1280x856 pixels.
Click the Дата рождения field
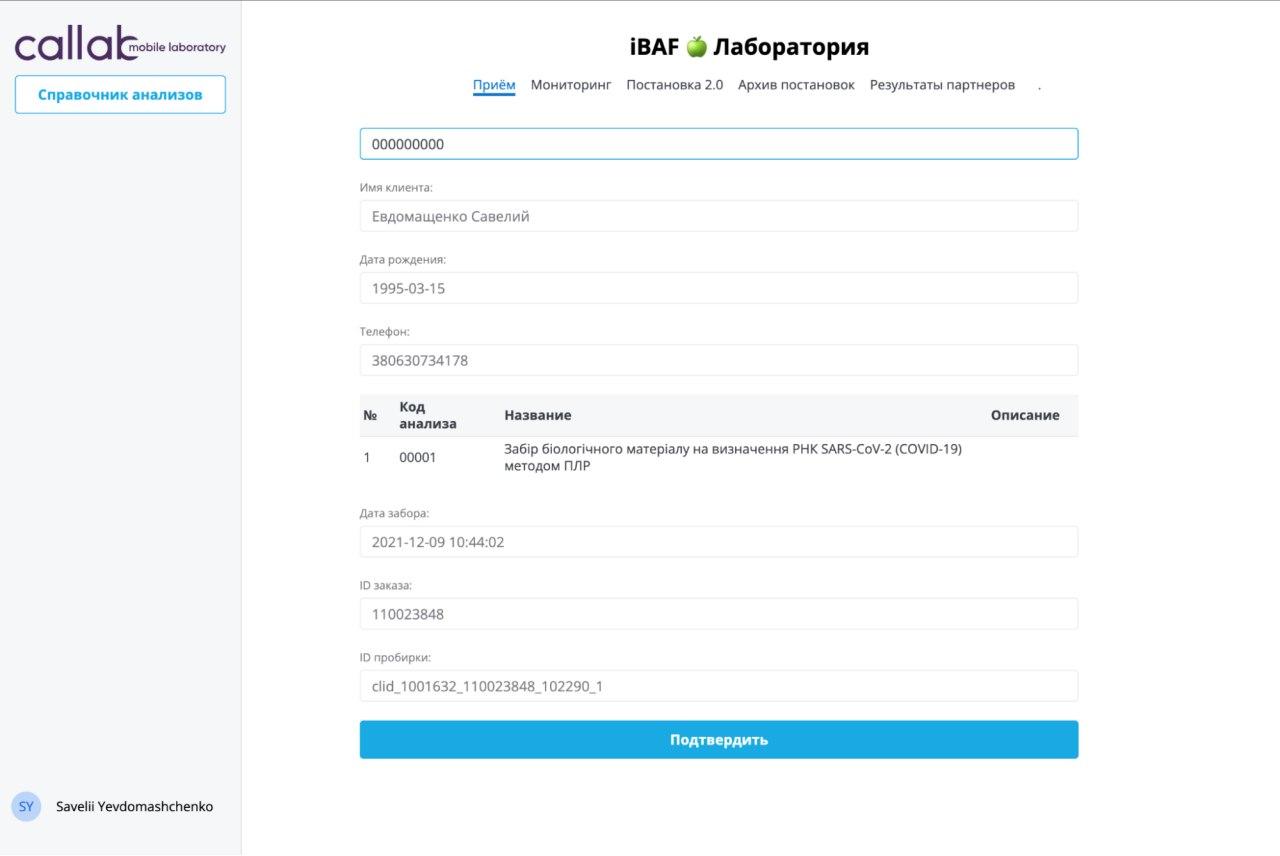(x=718, y=288)
